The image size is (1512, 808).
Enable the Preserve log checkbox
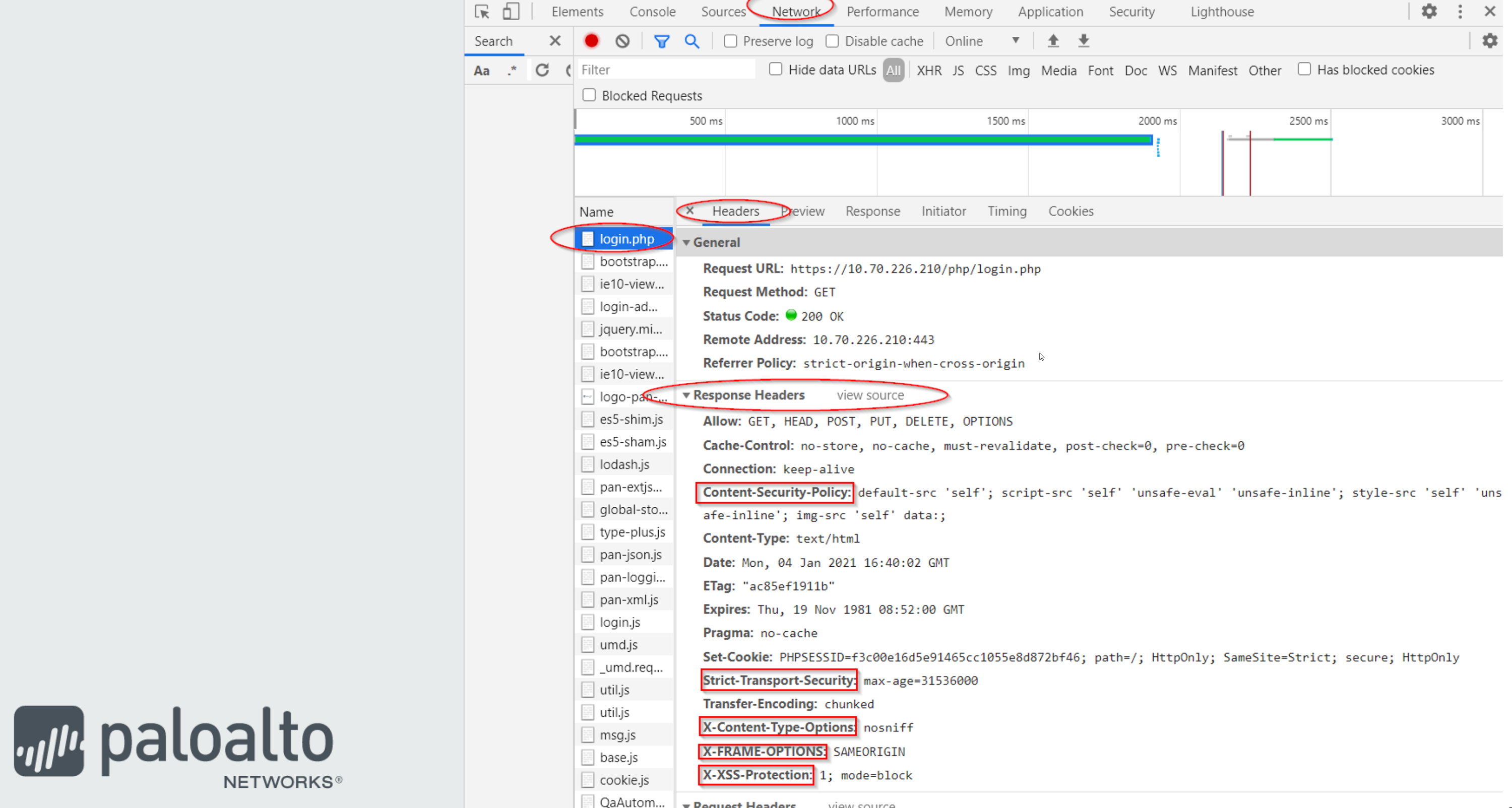click(x=730, y=41)
